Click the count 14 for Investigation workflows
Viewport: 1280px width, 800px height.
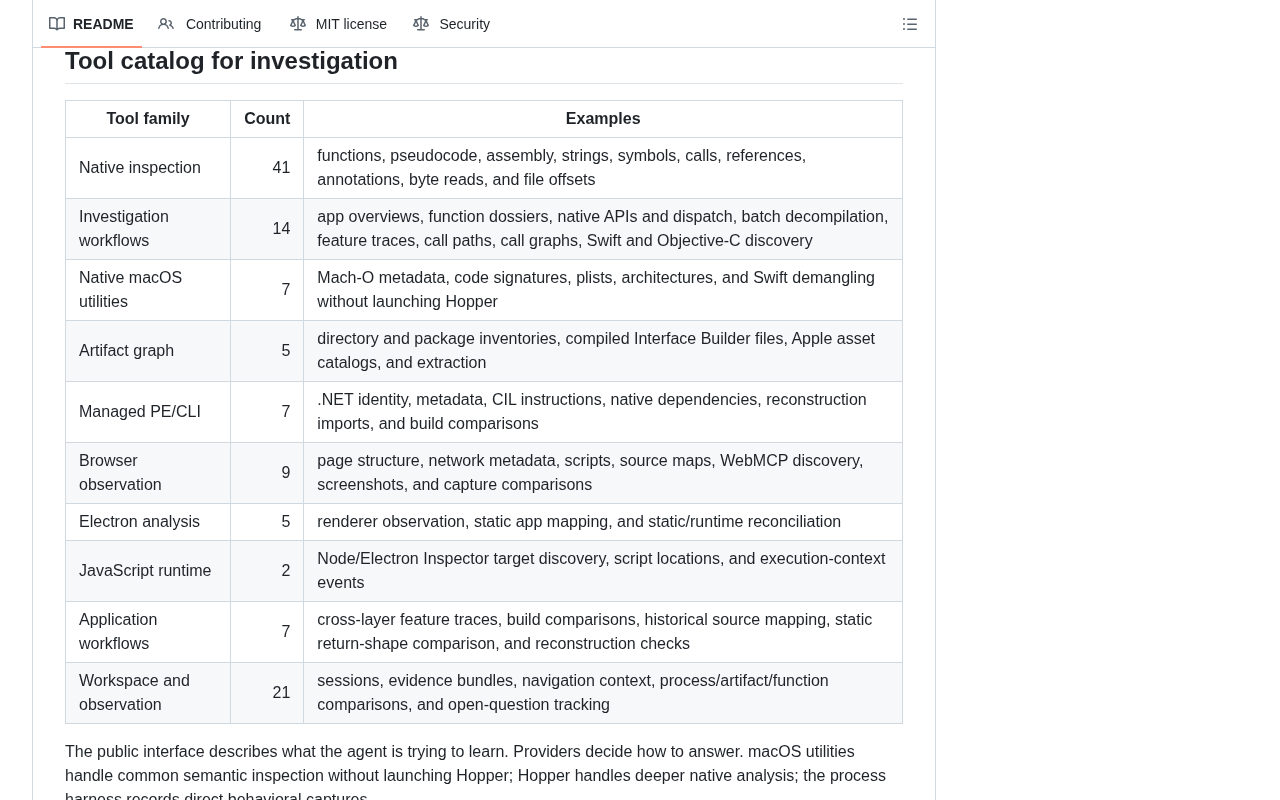click(x=281, y=229)
